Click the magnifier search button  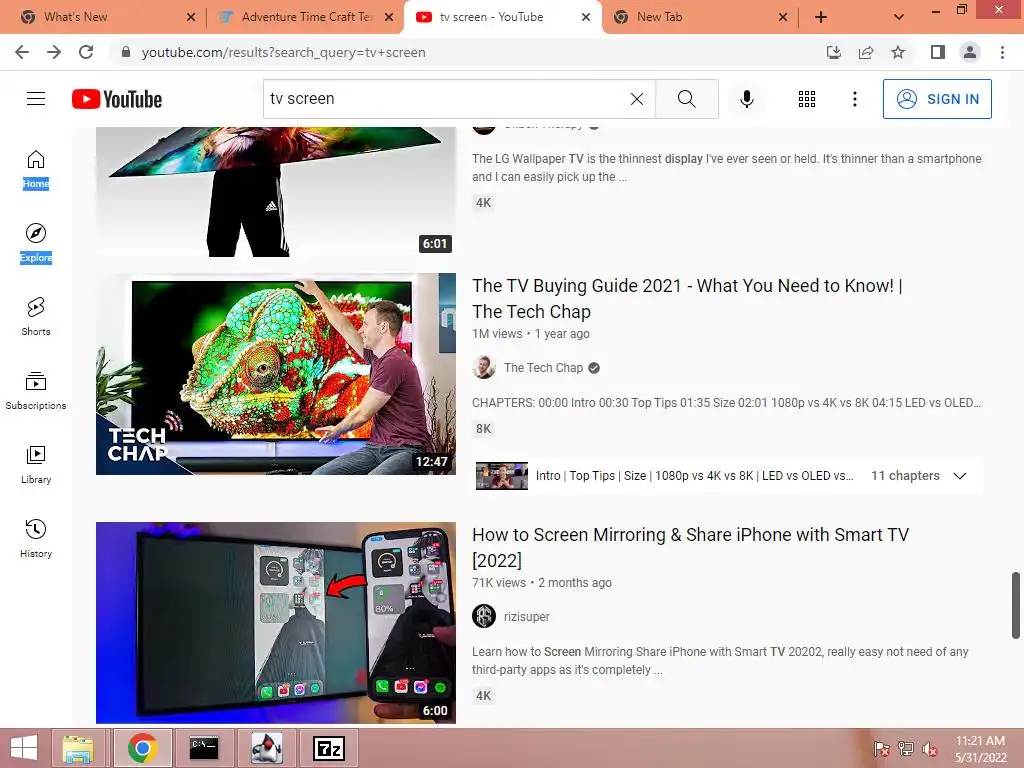click(686, 99)
